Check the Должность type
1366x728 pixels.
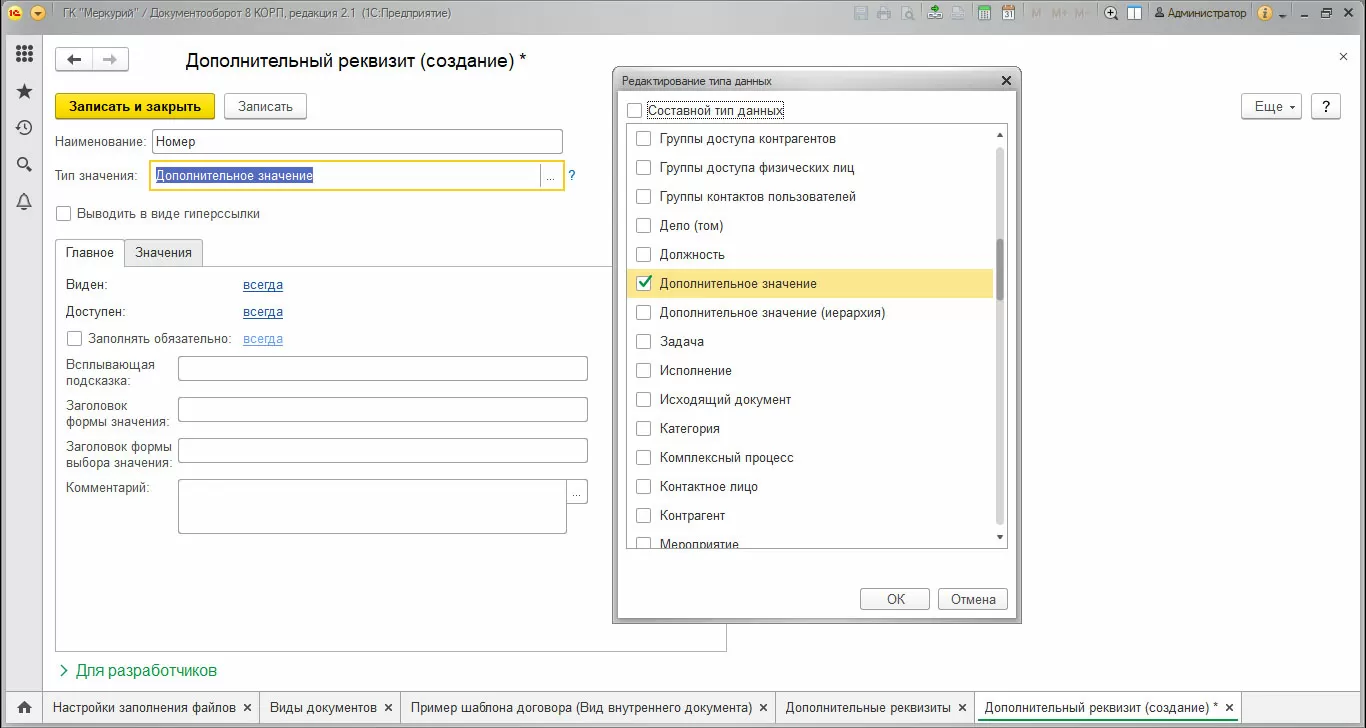pyautogui.click(x=644, y=255)
